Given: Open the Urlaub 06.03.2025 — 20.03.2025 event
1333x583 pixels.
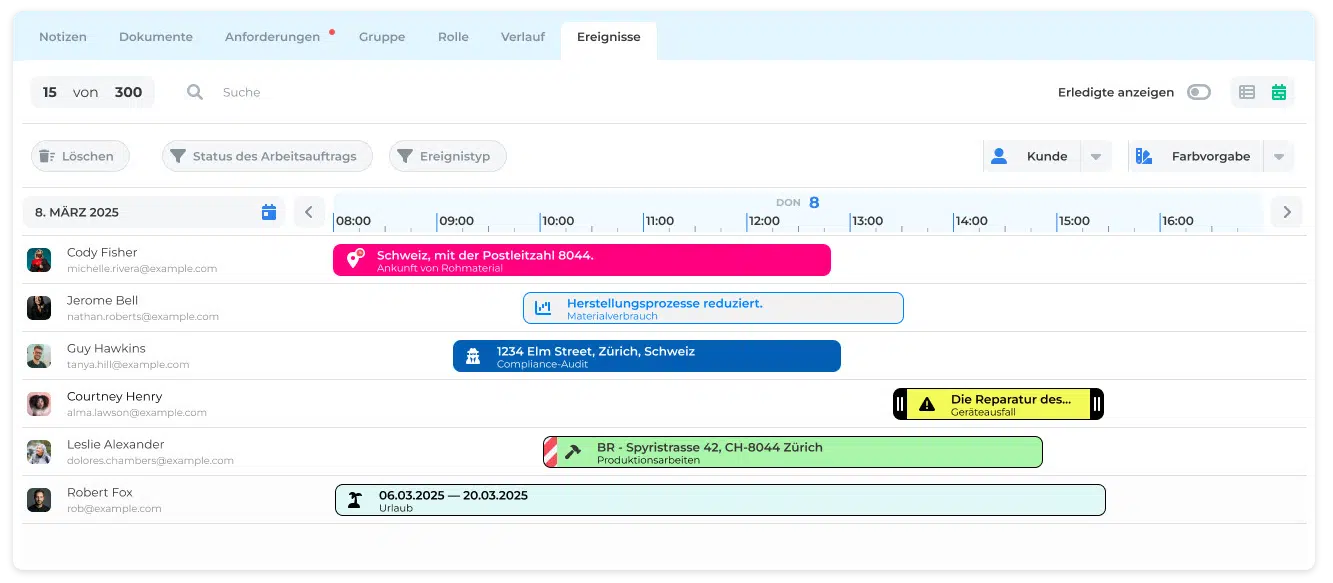Looking at the screenshot, I should coord(720,500).
